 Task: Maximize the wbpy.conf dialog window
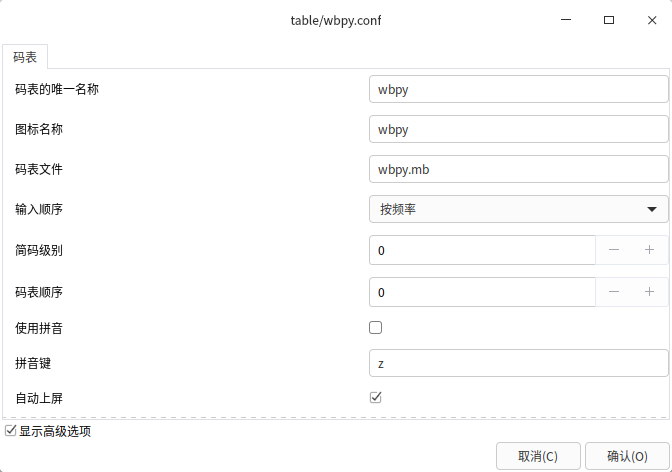click(609, 20)
